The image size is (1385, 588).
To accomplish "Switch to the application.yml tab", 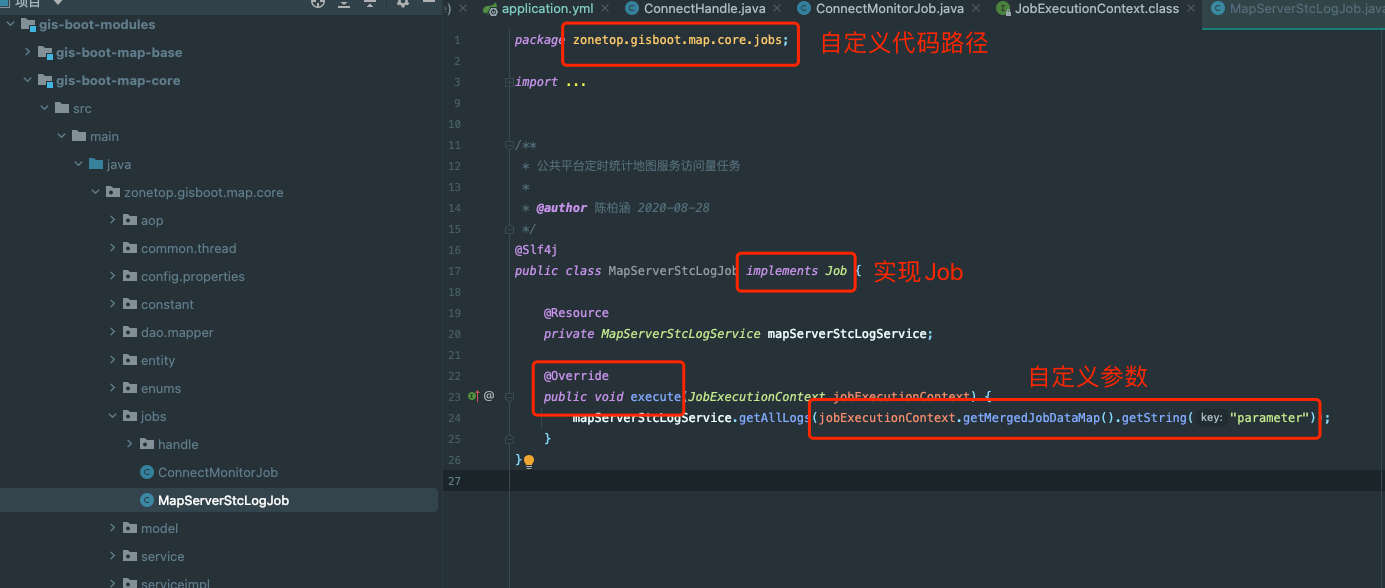I will tap(546, 8).
